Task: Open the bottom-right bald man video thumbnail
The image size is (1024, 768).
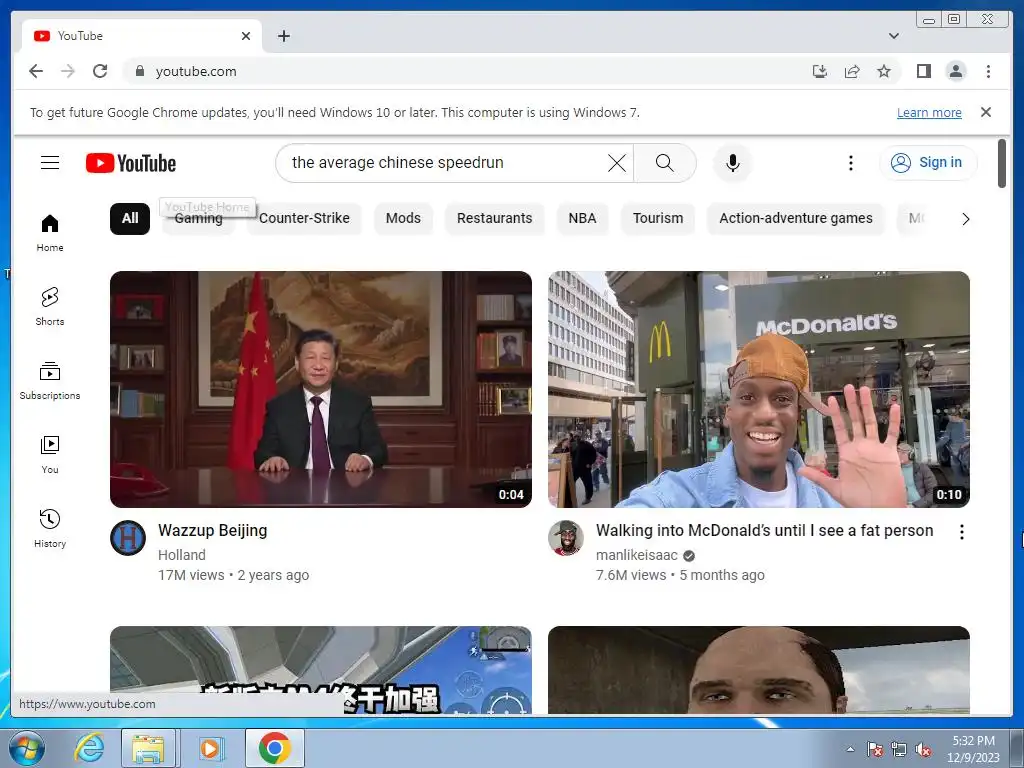Action: [x=759, y=670]
